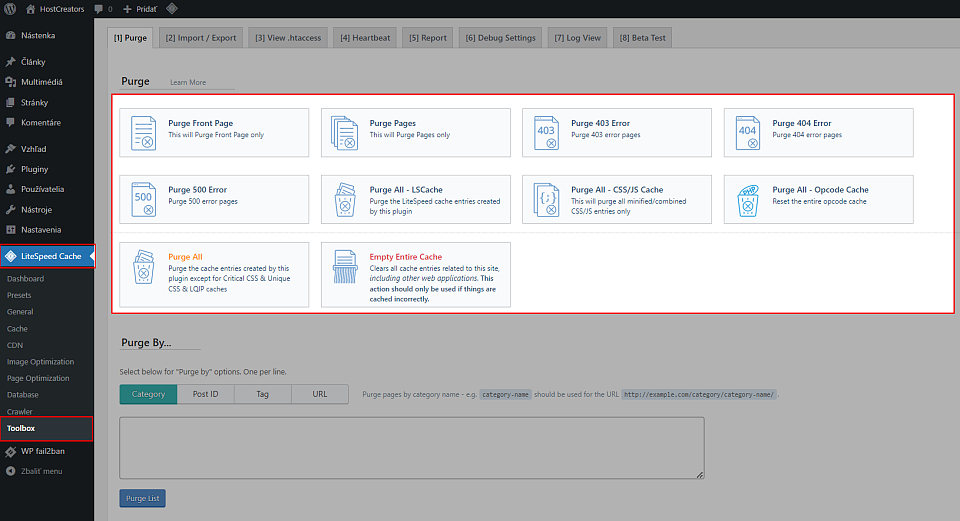Viewport: 960px width, 521px height.
Task: Open the [8] Beta Test tab
Action: (x=642, y=37)
